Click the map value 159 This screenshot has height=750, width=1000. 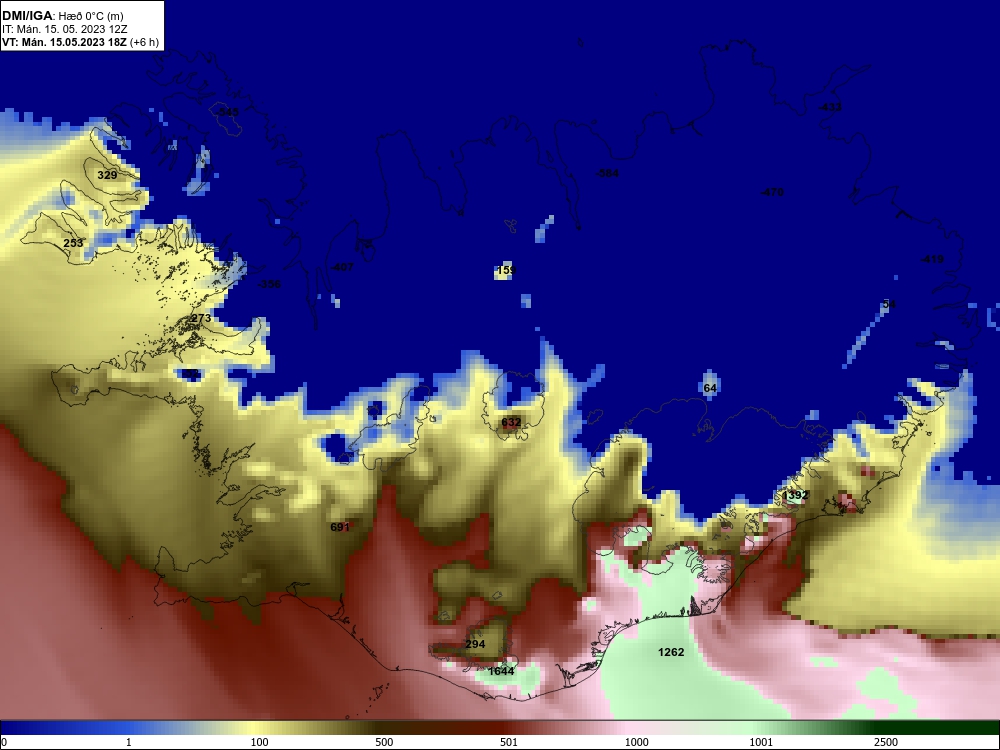click(506, 270)
